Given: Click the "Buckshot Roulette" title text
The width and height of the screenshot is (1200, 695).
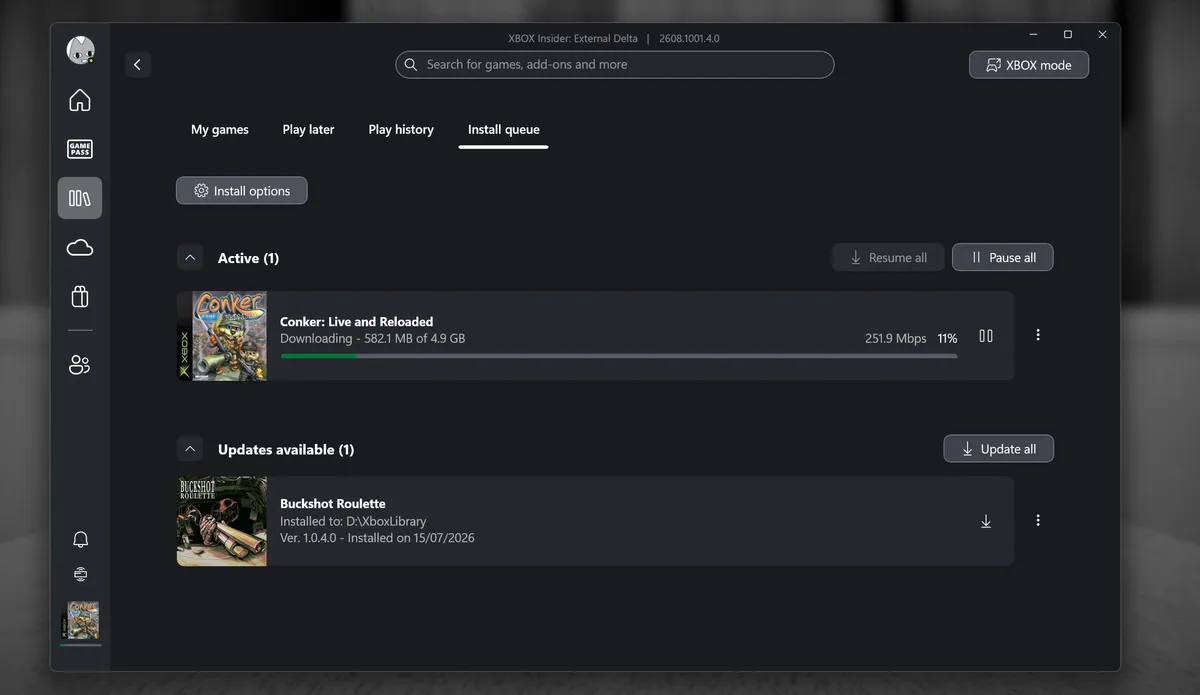Looking at the screenshot, I should point(333,504).
